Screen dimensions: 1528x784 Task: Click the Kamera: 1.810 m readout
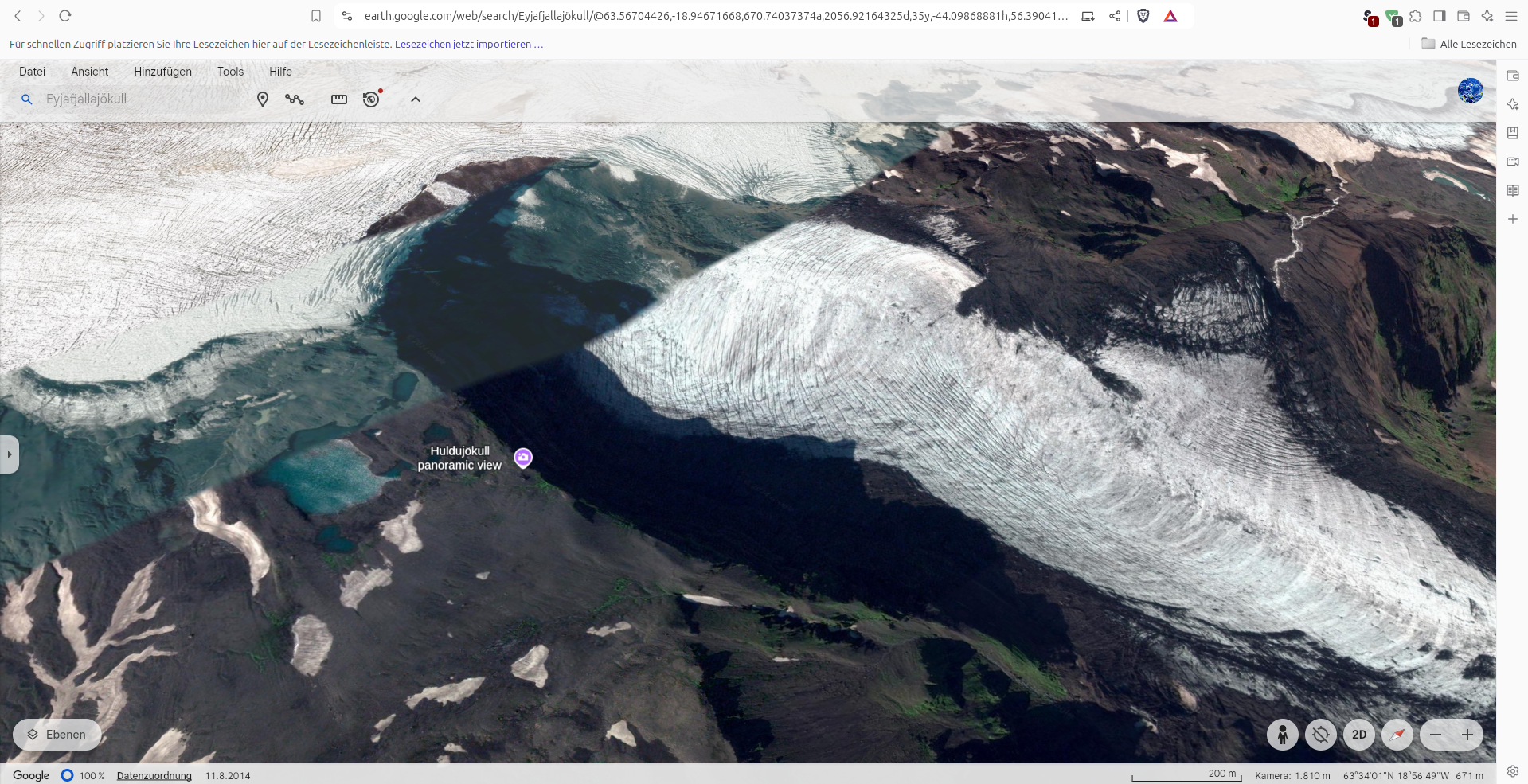(1292, 775)
